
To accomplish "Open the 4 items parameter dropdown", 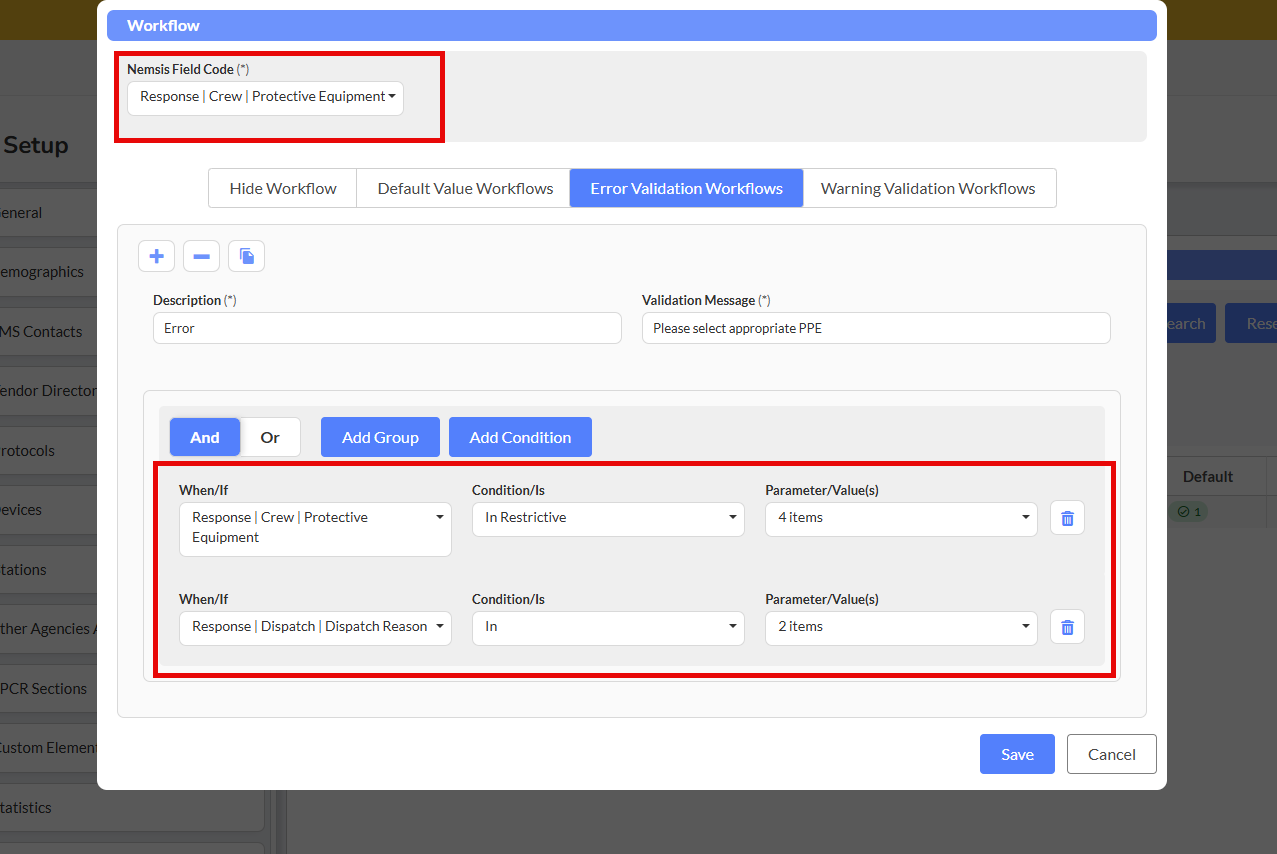I will (x=901, y=518).
